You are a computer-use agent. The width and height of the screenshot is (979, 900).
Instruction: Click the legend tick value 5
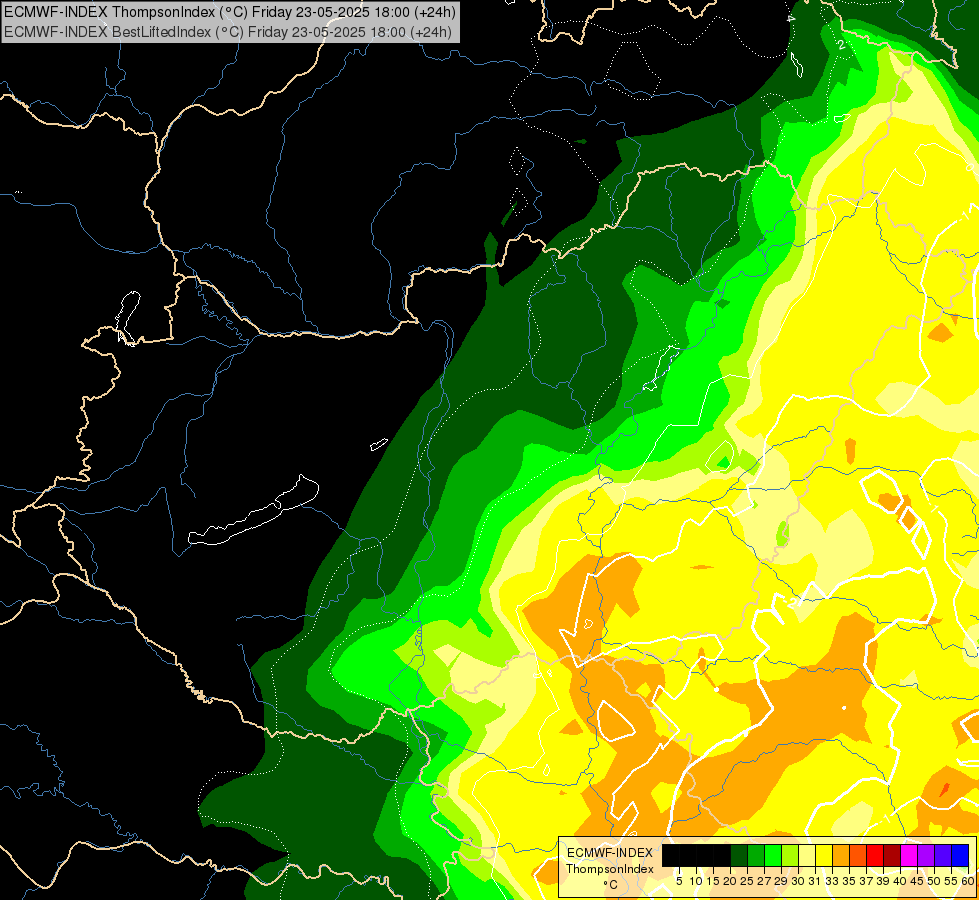679,881
